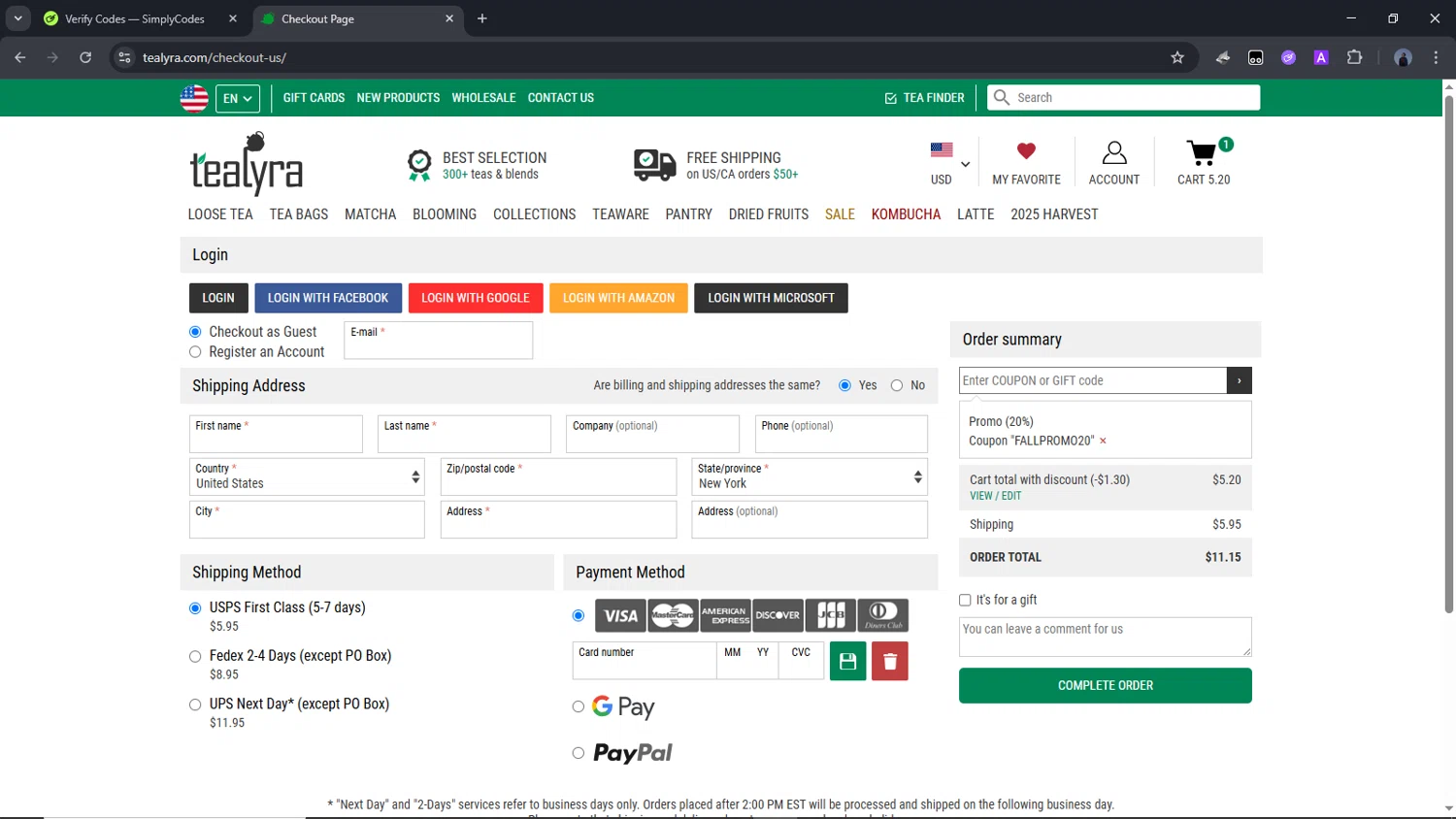Open LOOSE TEA menu
This screenshot has width=1456, height=819.
(220, 214)
